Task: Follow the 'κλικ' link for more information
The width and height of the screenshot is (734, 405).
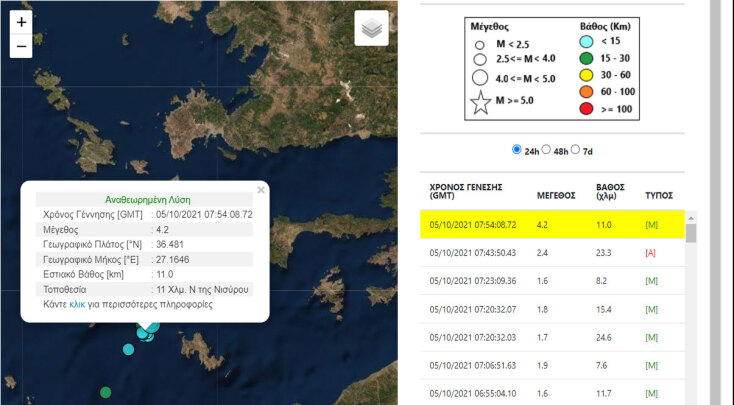Action: tap(77, 304)
